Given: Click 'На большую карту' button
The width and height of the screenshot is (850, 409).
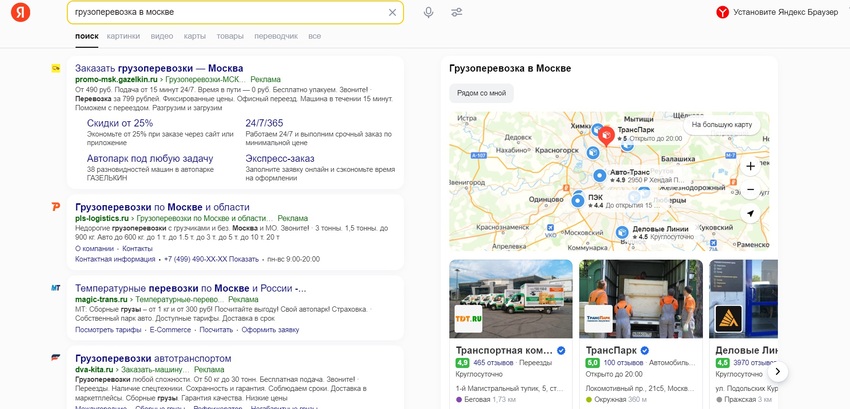Looking at the screenshot, I should click(x=722, y=125).
